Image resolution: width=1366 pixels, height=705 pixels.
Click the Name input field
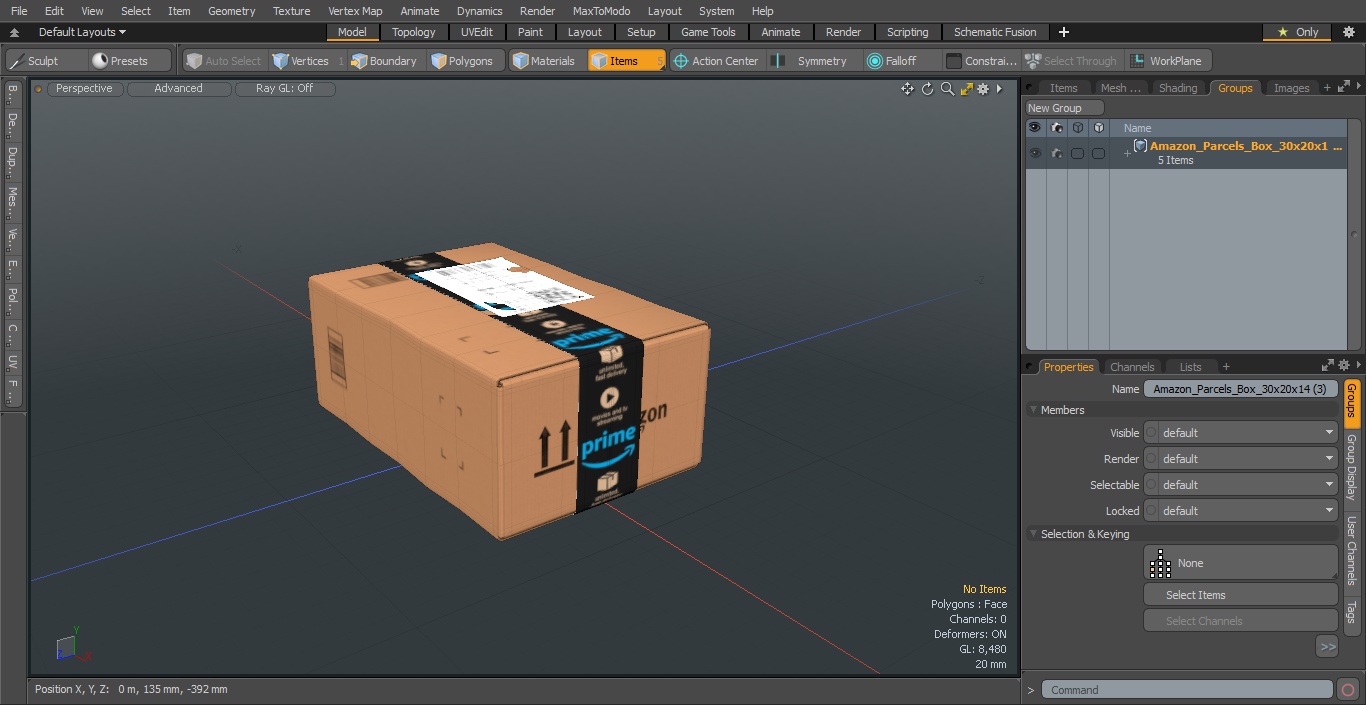pos(1240,389)
